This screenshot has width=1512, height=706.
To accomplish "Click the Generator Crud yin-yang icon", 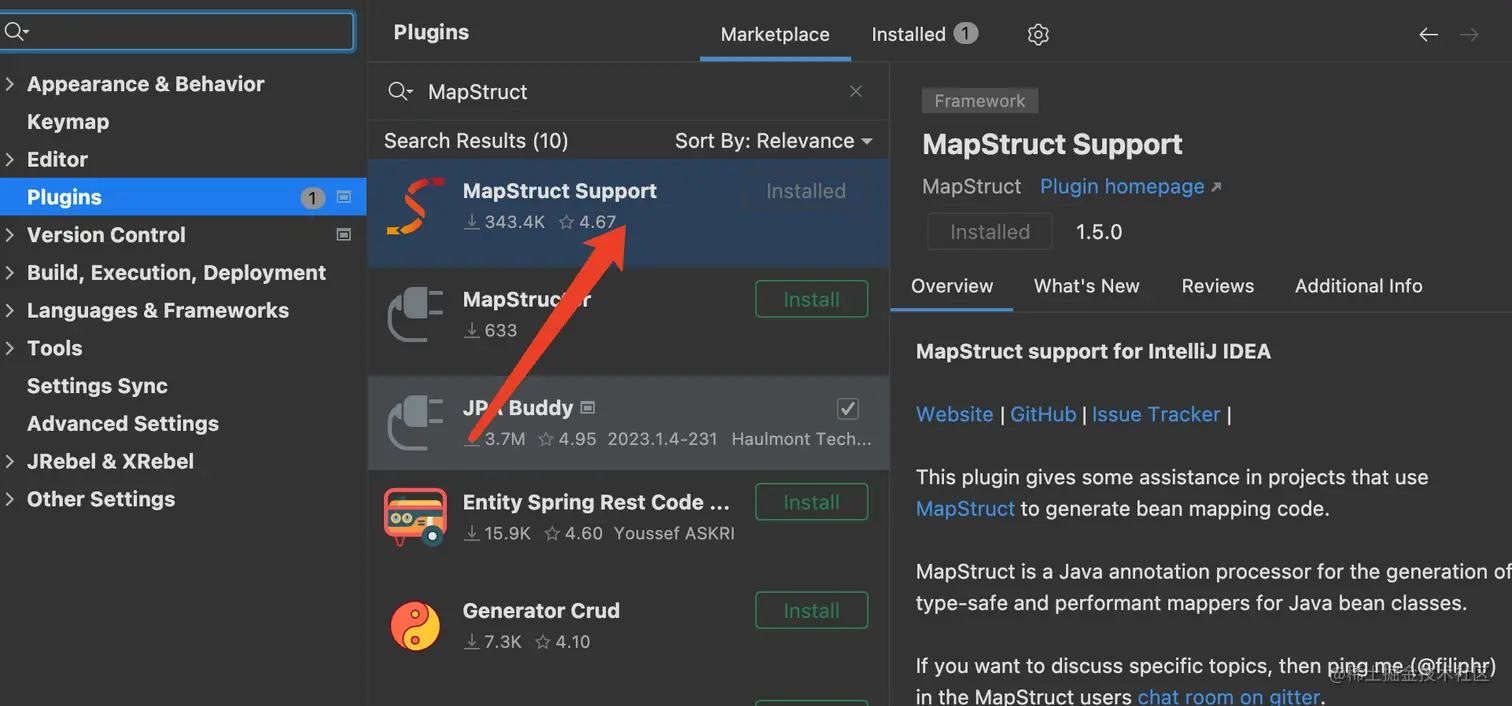I will [416, 626].
